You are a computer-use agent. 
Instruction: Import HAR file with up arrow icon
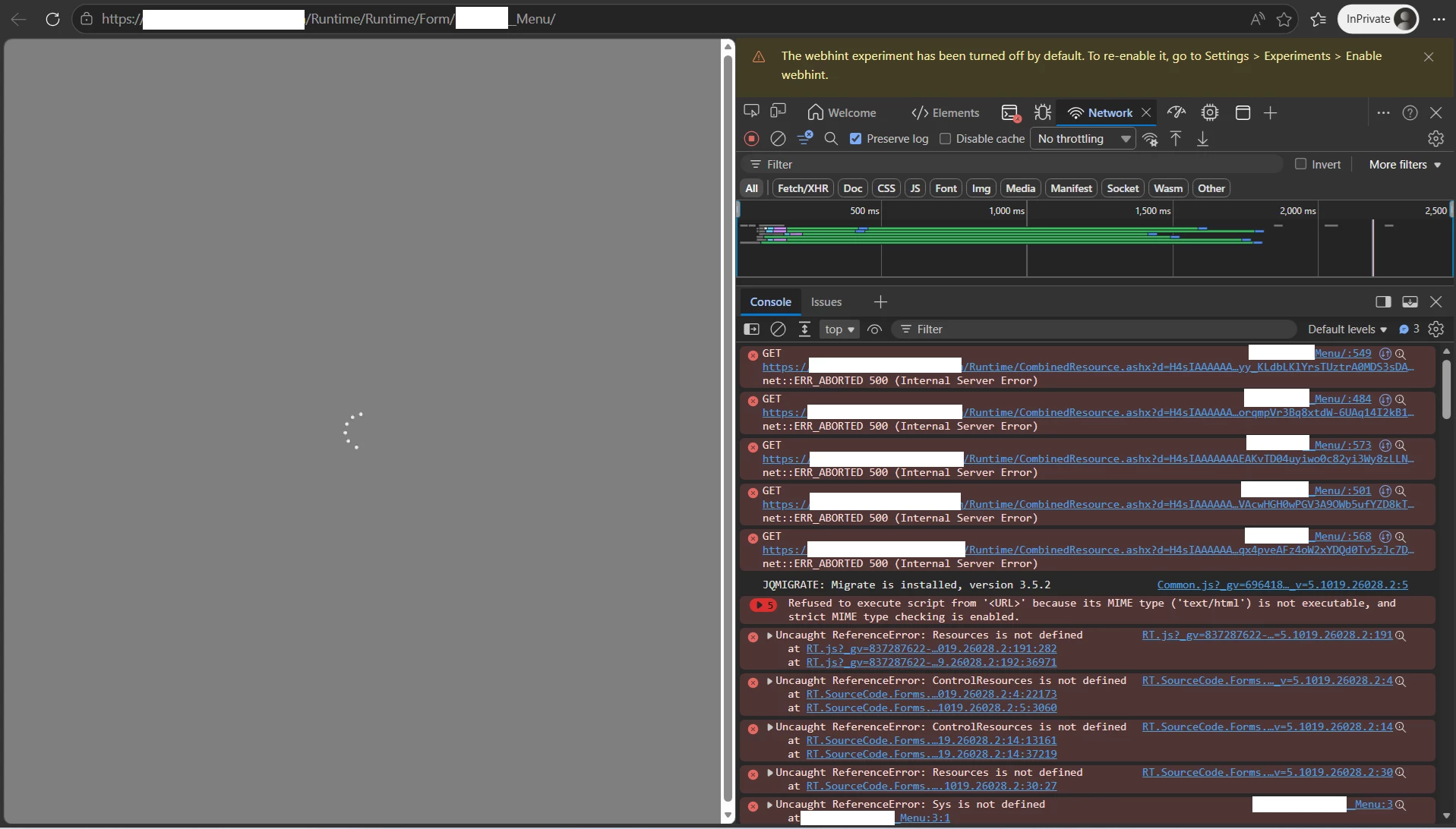pyautogui.click(x=1175, y=138)
